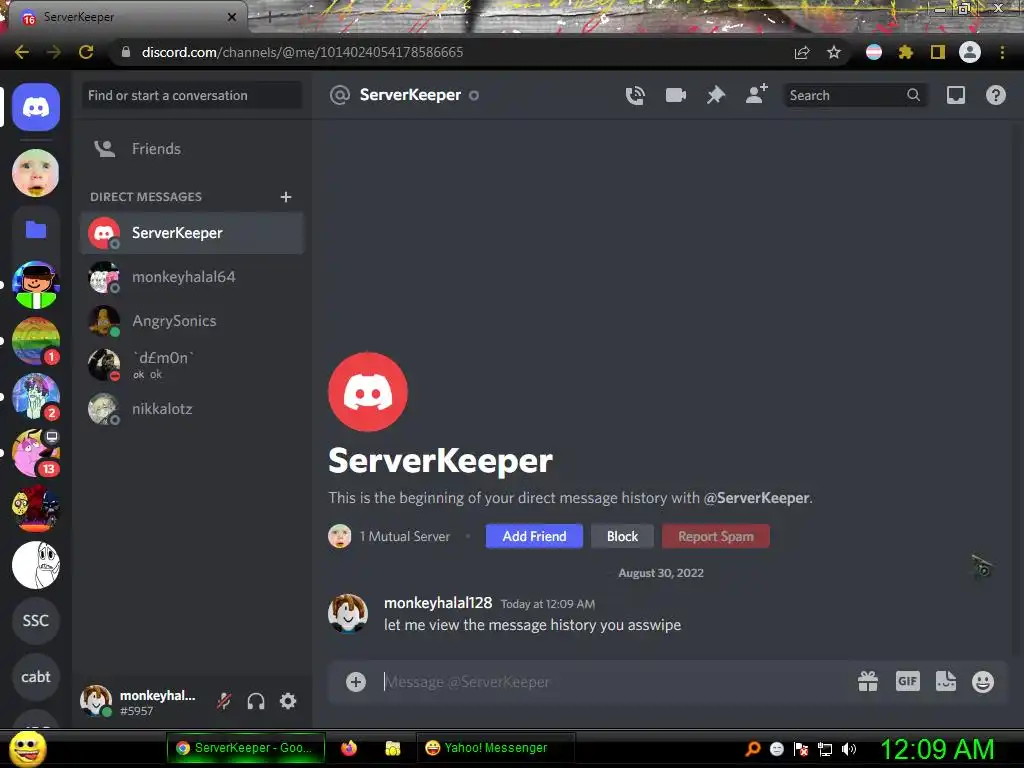Open the Nitro gift picker

[868, 682]
